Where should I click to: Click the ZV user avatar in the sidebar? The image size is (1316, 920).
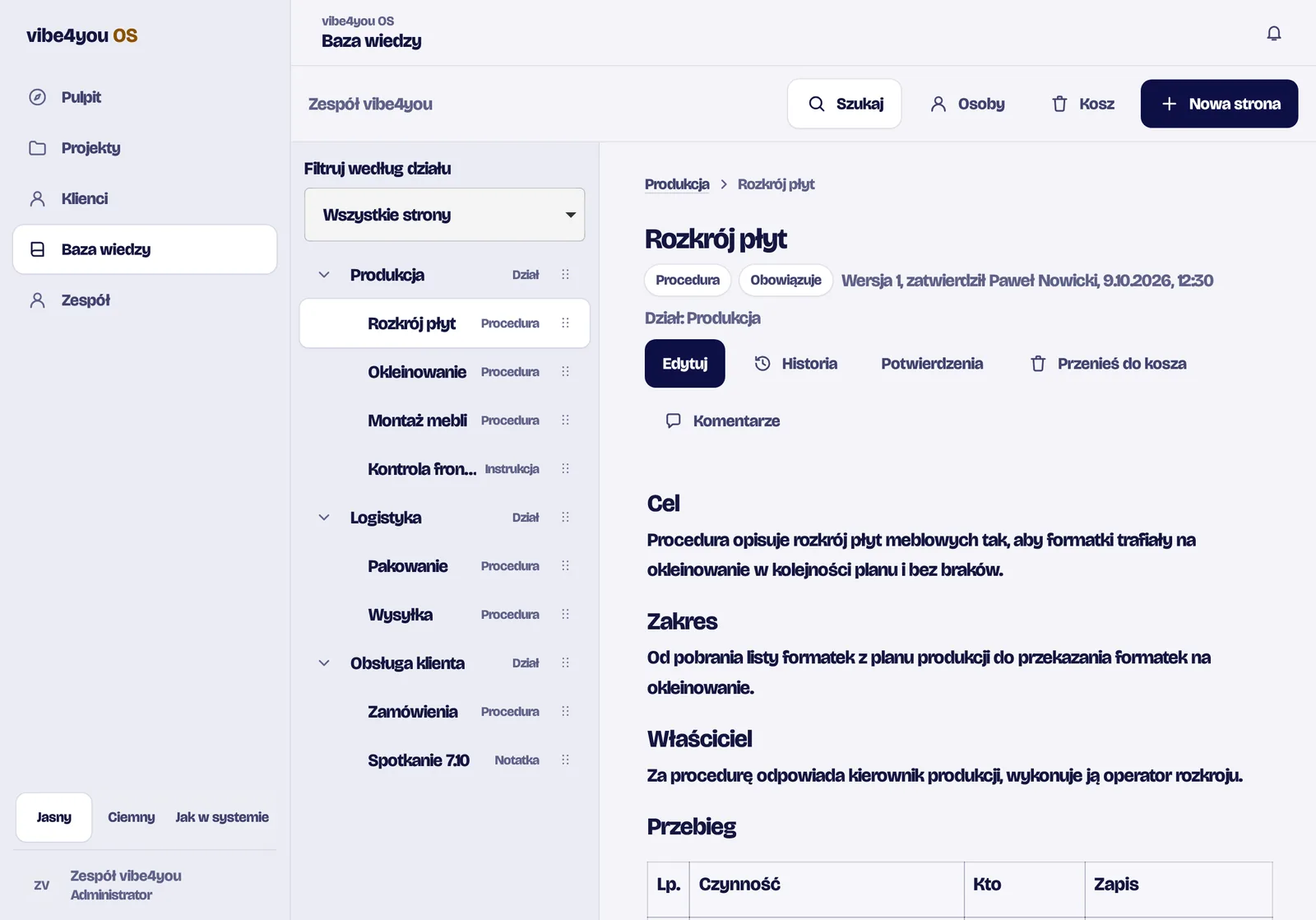pos(41,885)
